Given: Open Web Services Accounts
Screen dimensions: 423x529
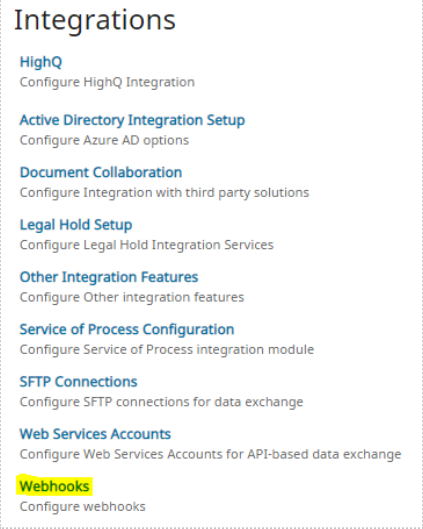Looking at the screenshot, I should coord(95,434).
